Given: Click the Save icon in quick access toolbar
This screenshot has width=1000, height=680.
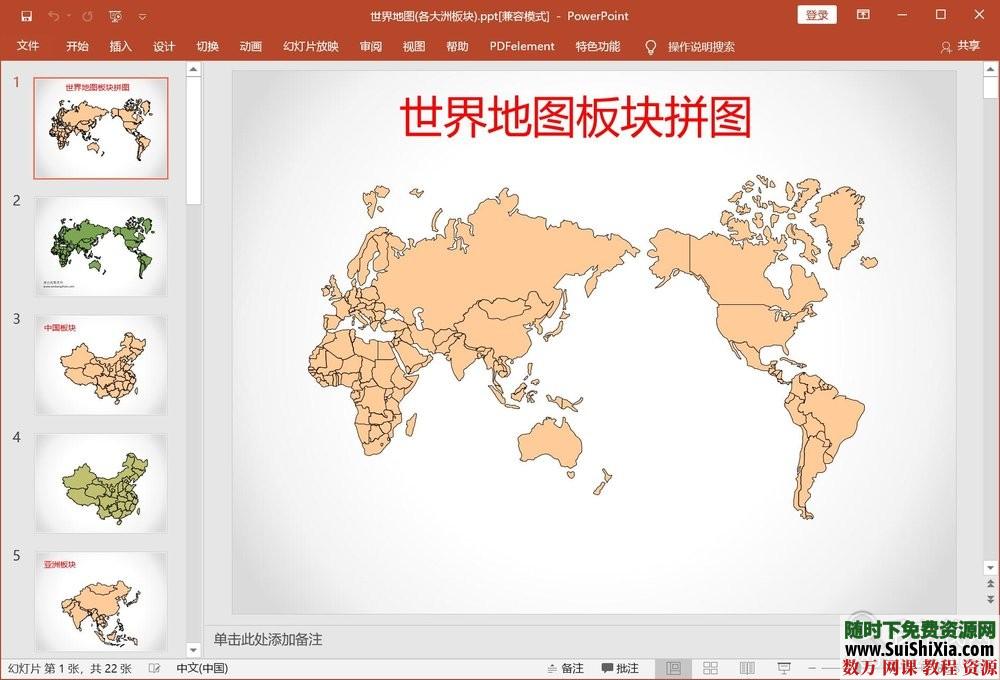Looking at the screenshot, I should click(x=27, y=14).
